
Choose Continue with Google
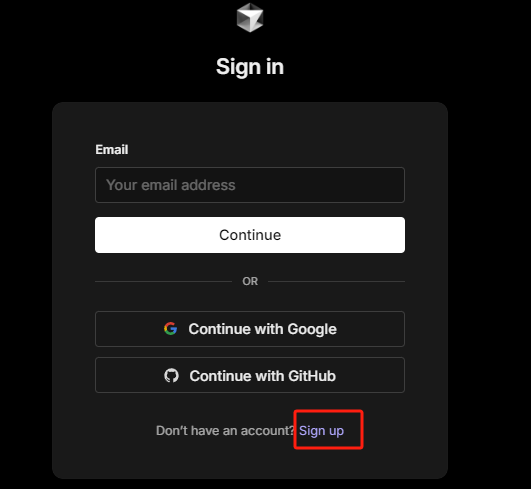250,329
